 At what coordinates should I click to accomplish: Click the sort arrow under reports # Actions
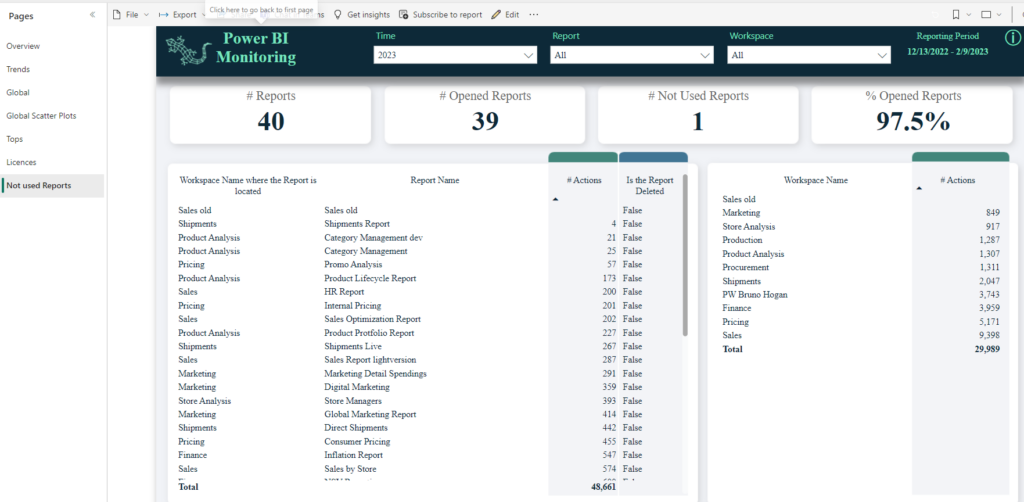(556, 199)
